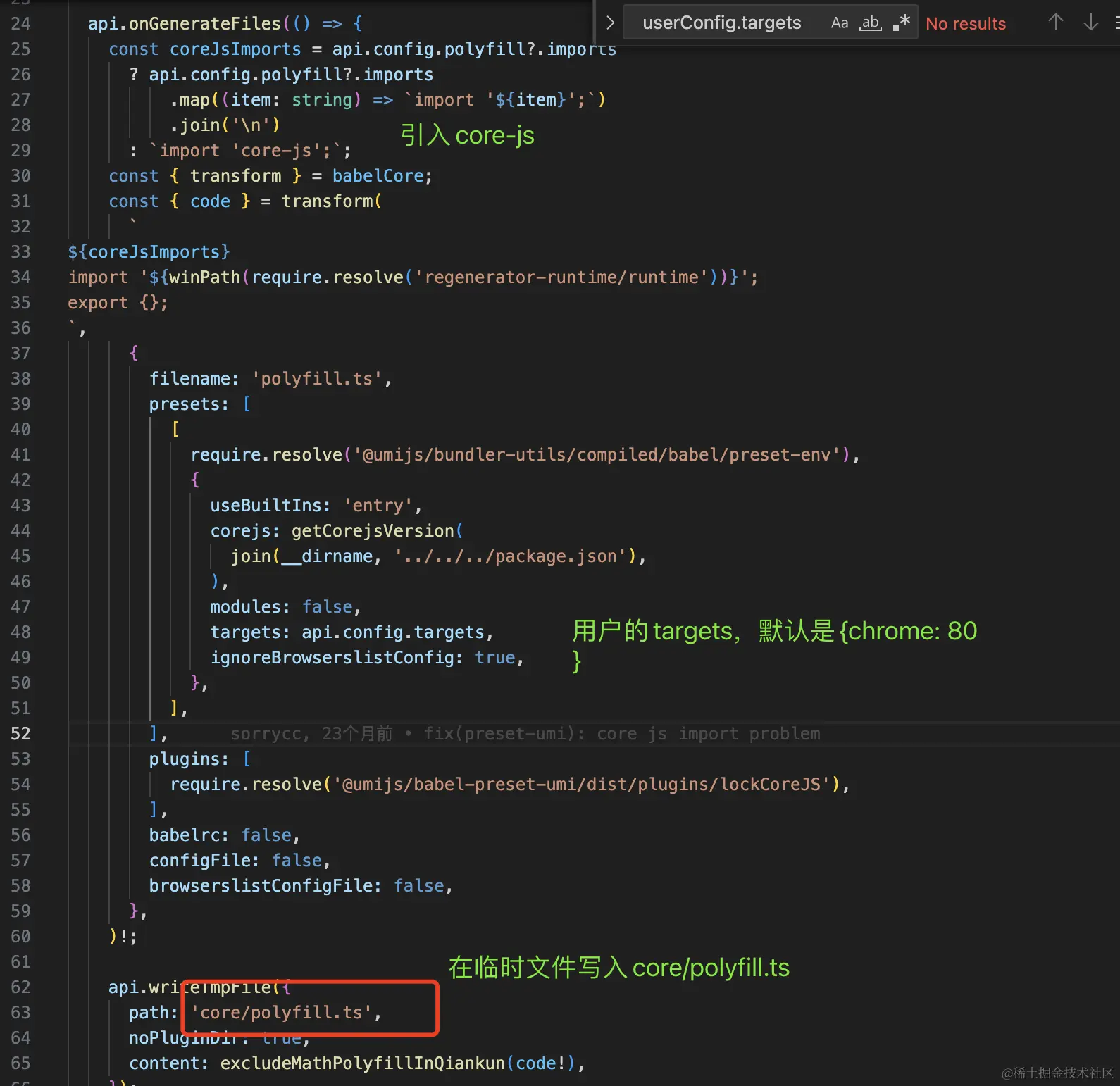Click 'No results' label in find widget
The image size is (1120, 1086).
pos(966,24)
